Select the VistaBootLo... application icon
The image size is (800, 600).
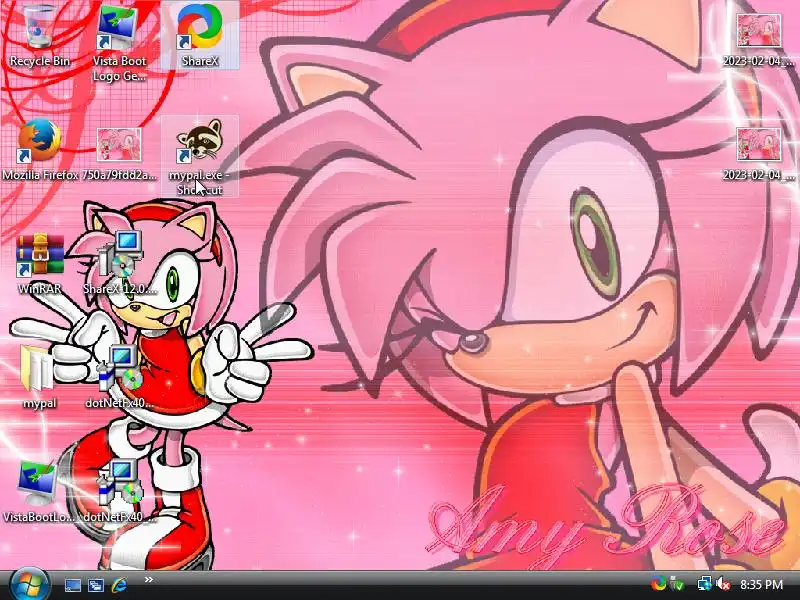click(x=39, y=491)
